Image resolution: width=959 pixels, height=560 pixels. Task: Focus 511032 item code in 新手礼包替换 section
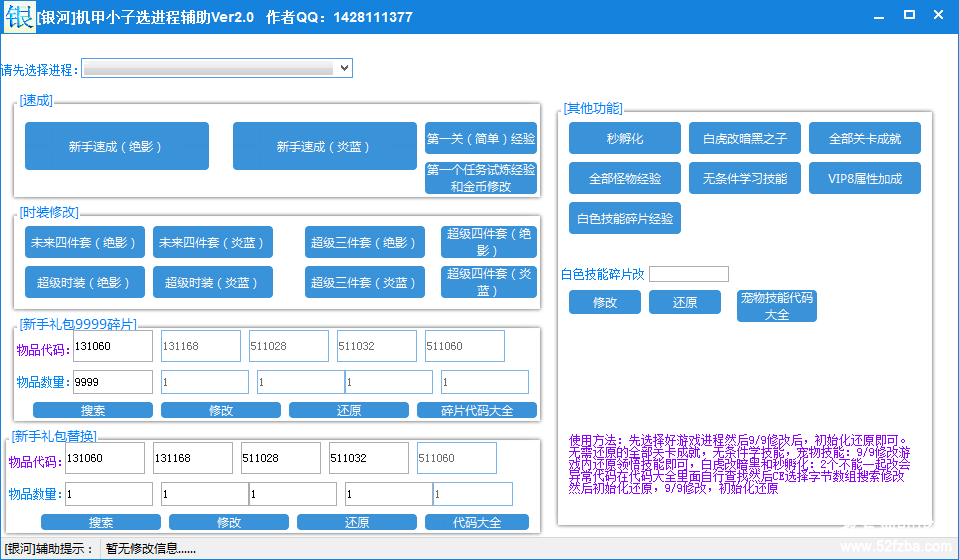coord(369,458)
